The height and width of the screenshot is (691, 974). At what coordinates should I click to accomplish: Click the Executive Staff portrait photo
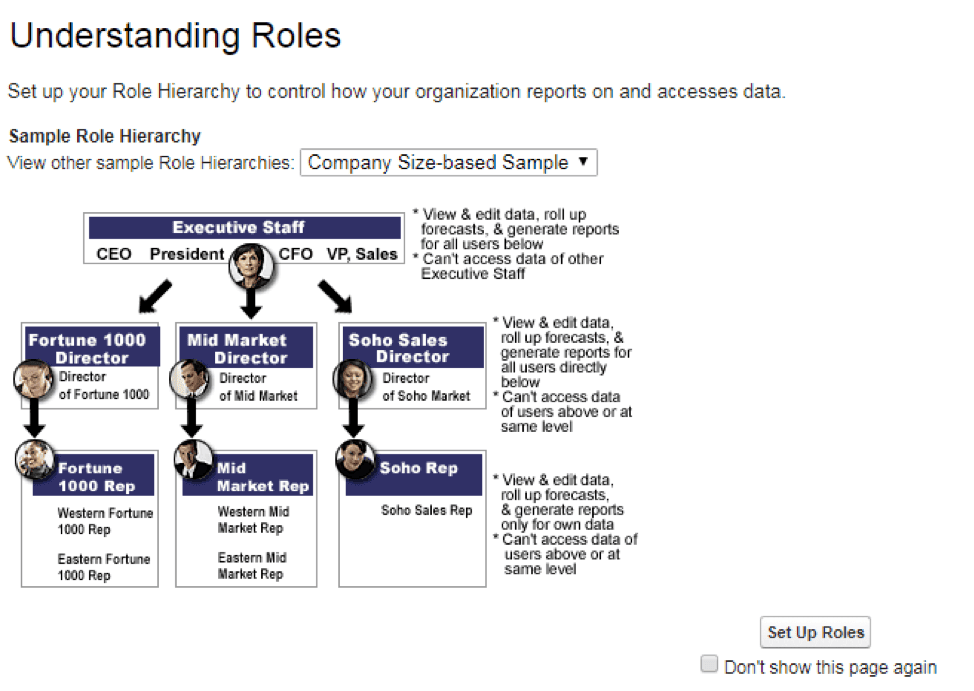(x=251, y=265)
